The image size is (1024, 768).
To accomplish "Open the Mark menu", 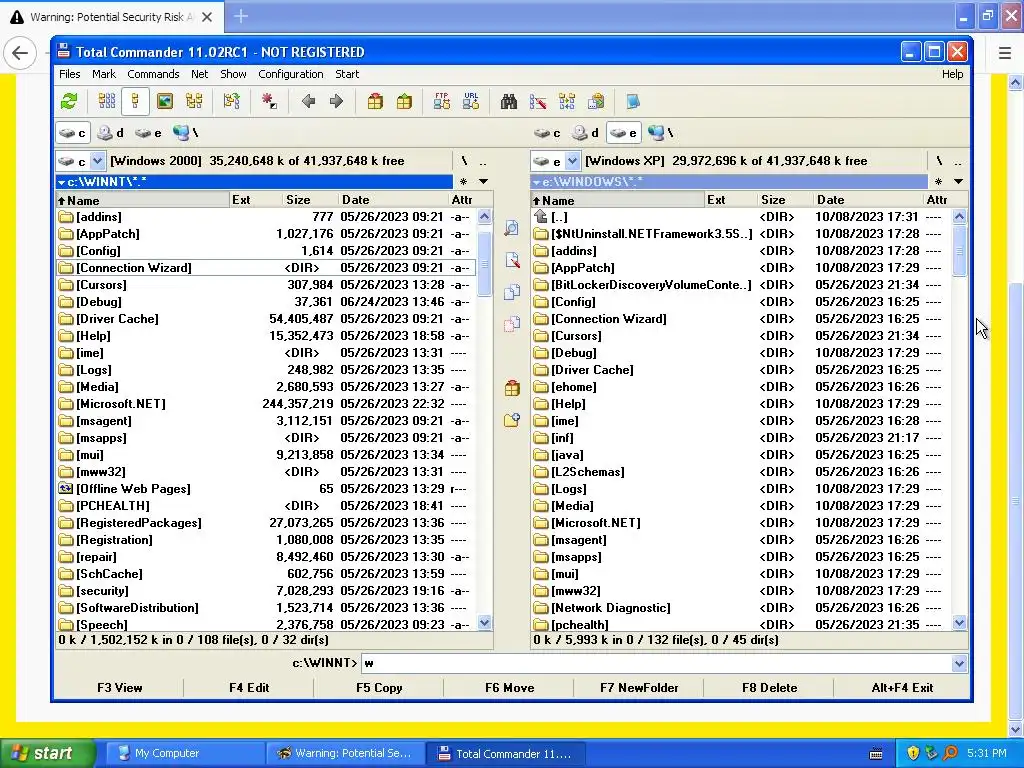I will (x=104, y=74).
